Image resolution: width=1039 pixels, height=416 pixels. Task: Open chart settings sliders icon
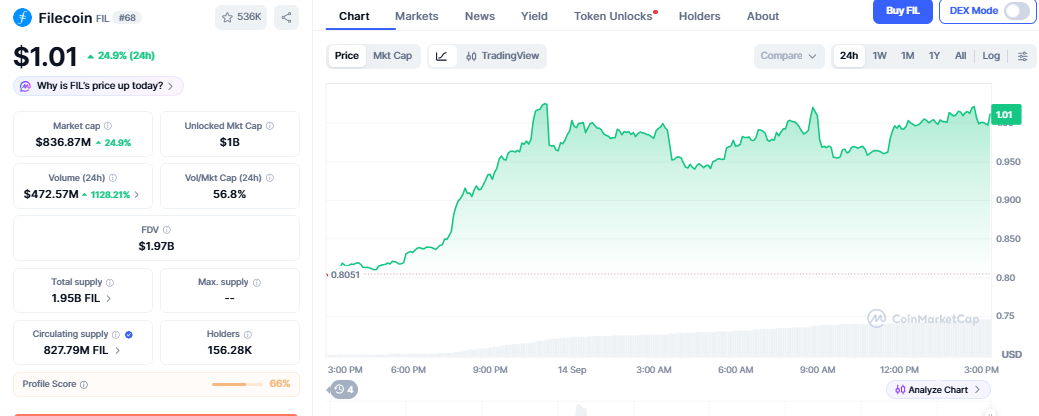[1022, 56]
